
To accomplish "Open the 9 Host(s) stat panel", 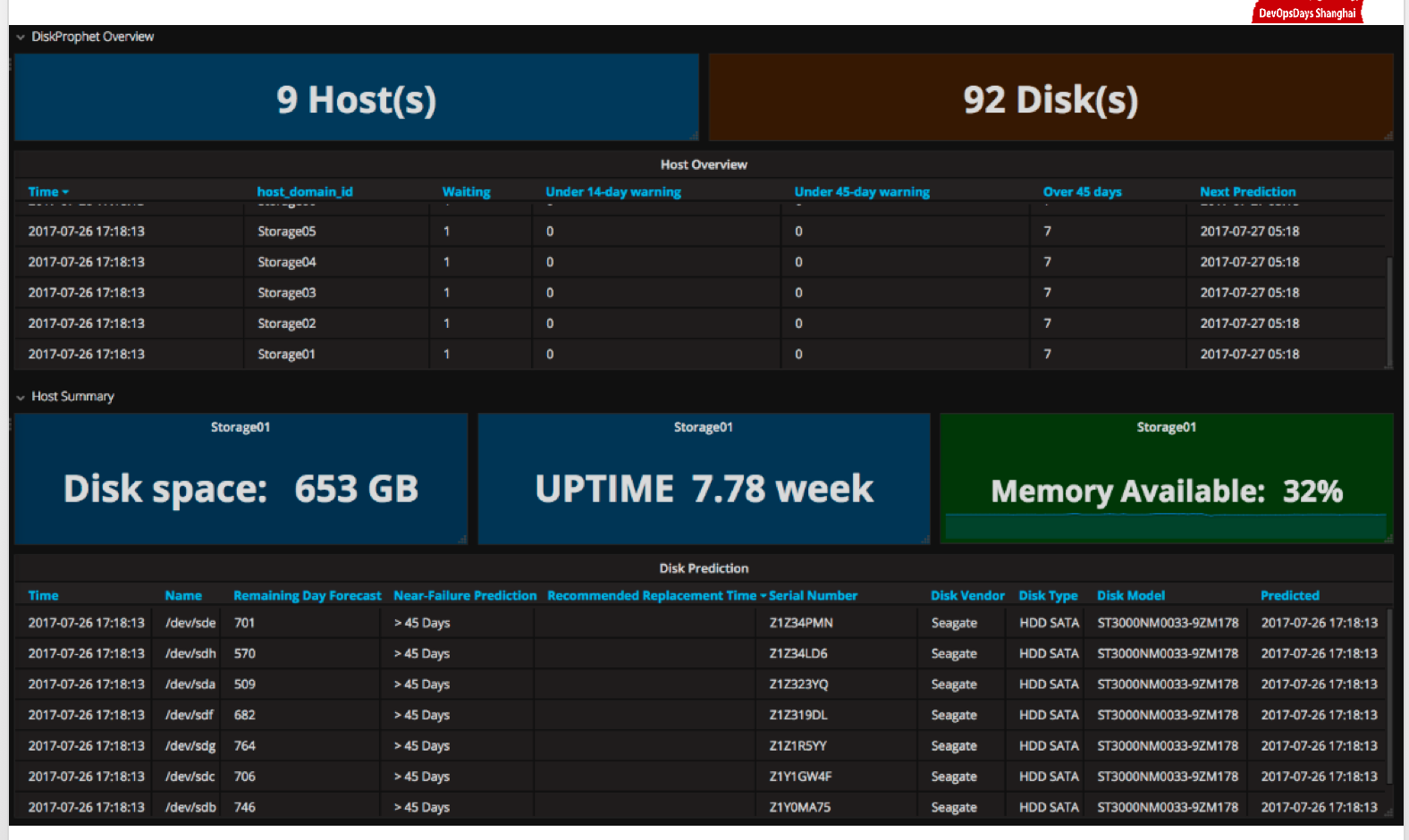I will point(357,97).
